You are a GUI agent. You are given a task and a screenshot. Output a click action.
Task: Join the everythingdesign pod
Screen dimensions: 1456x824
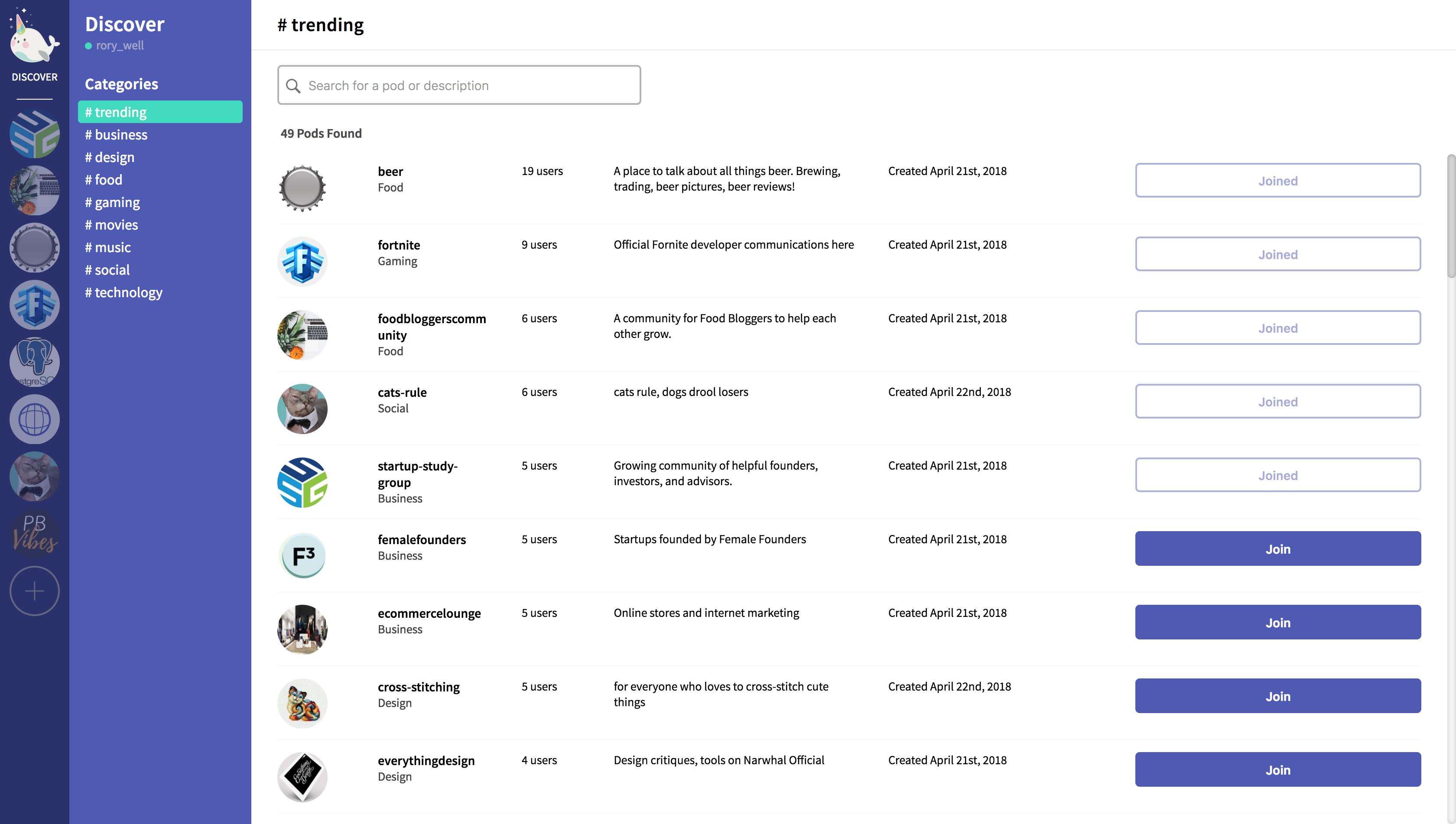click(x=1277, y=769)
